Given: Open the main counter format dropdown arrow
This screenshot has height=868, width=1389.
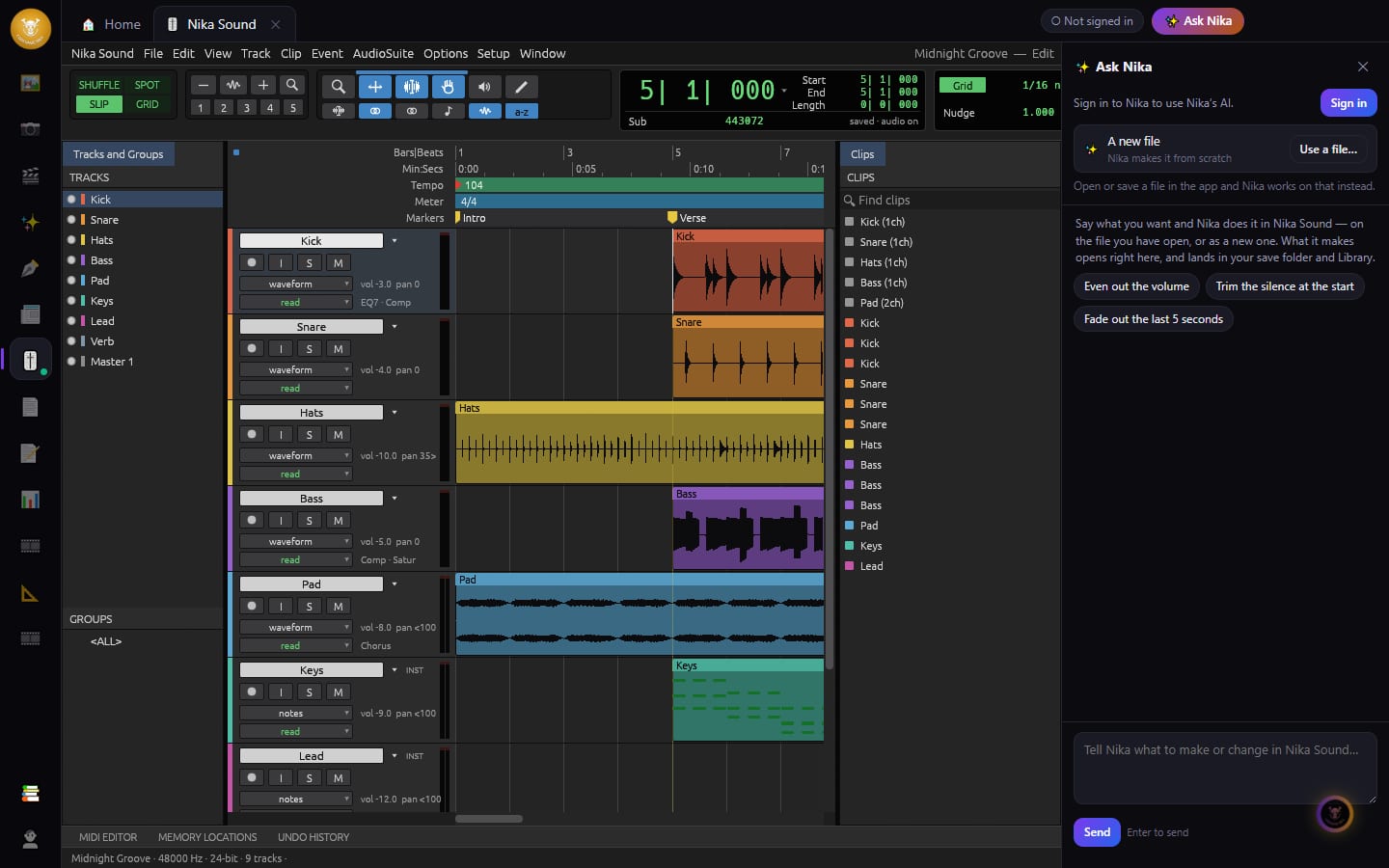Looking at the screenshot, I should point(784,90).
